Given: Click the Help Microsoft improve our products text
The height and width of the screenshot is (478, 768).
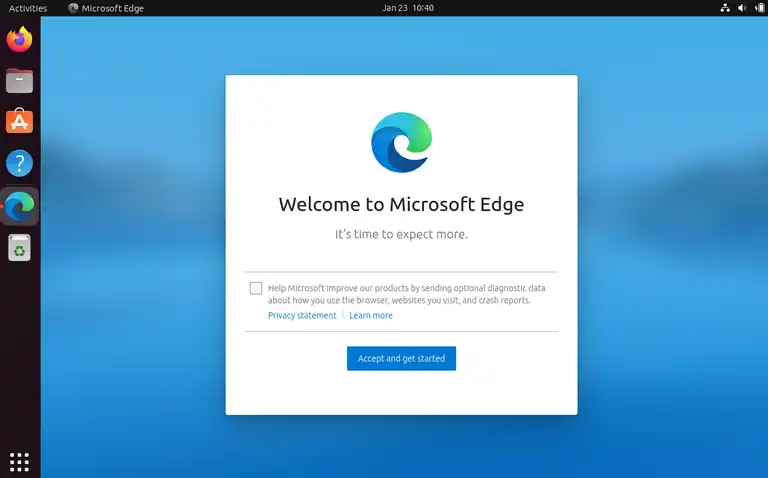Looking at the screenshot, I should (x=407, y=294).
